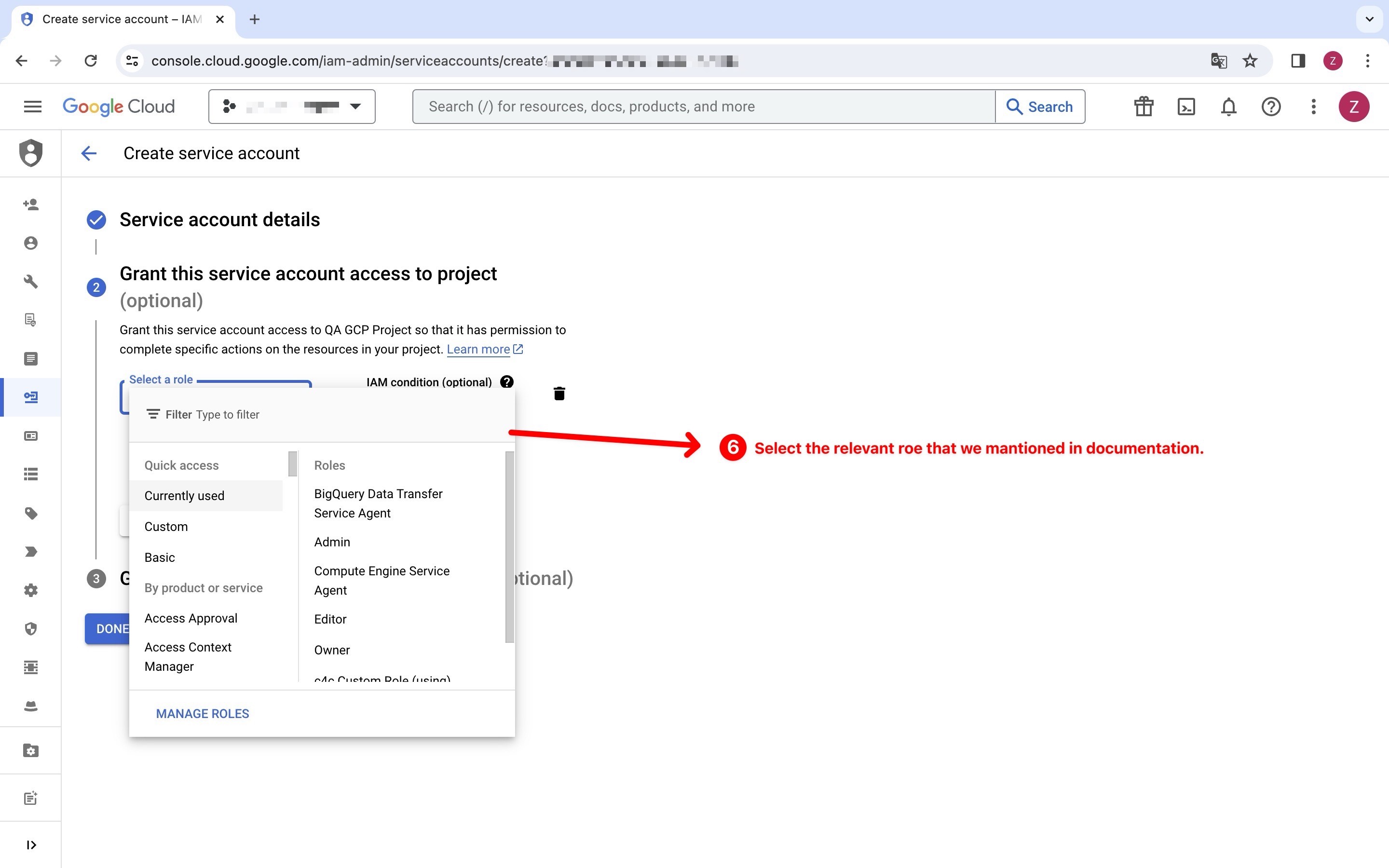Image resolution: width=1389 pixels, height=868 pixels.
Task: Open the tab search chevron
Action: pos(1370,19)
